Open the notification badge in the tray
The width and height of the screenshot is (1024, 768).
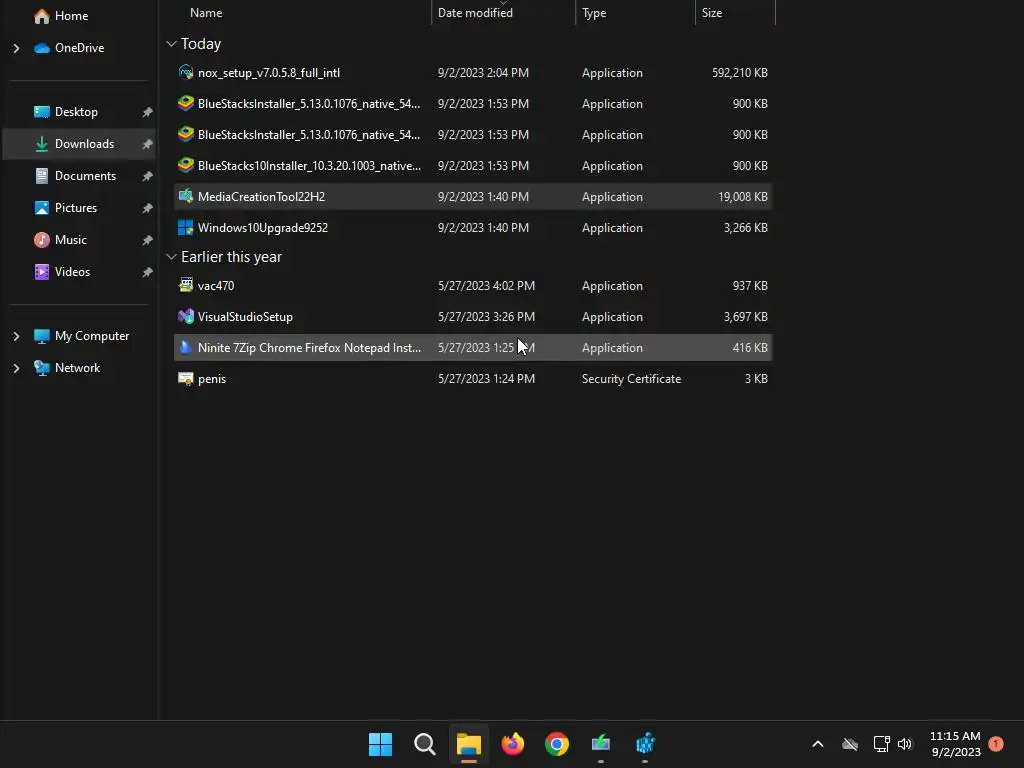(996, 744)
